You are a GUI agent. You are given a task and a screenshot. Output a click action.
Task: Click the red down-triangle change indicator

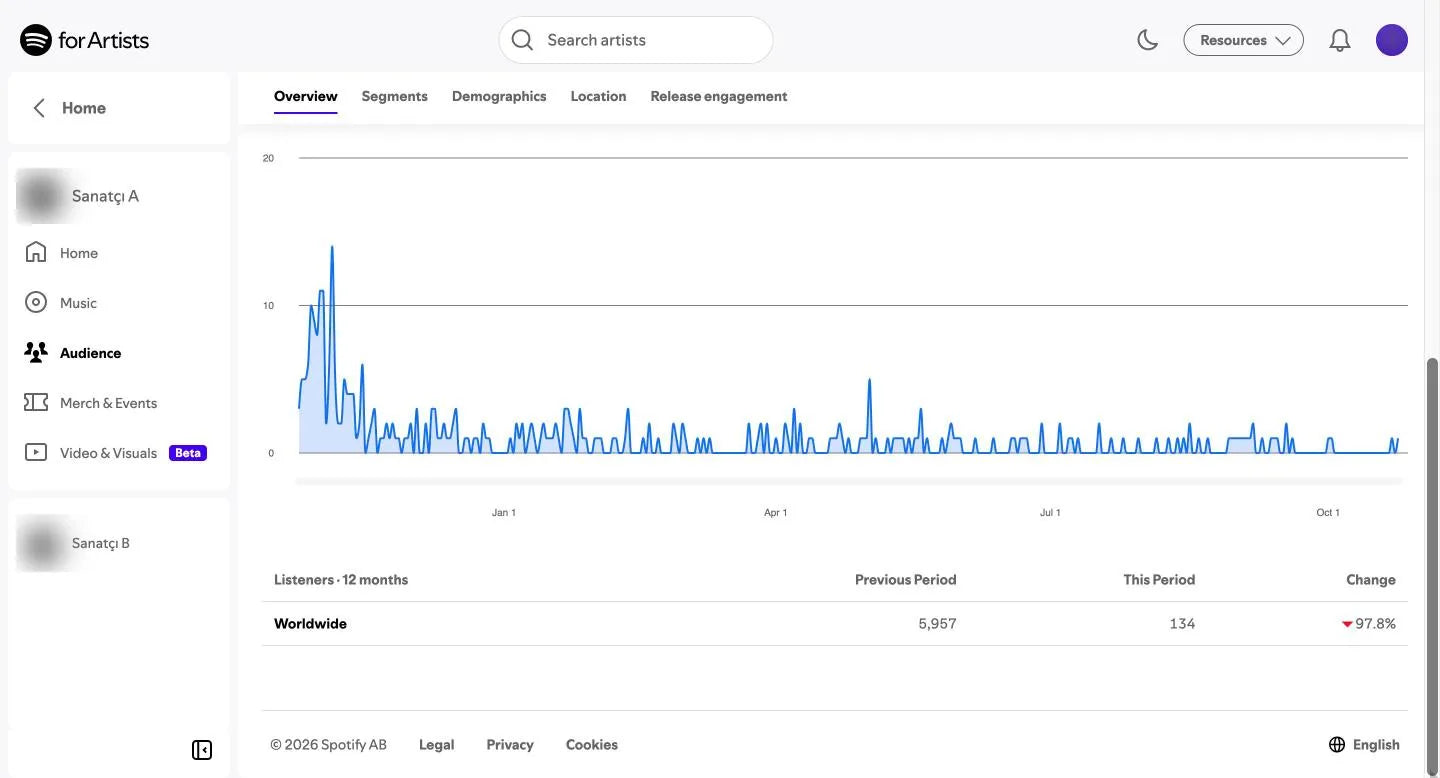click(x=1347, y=624)
